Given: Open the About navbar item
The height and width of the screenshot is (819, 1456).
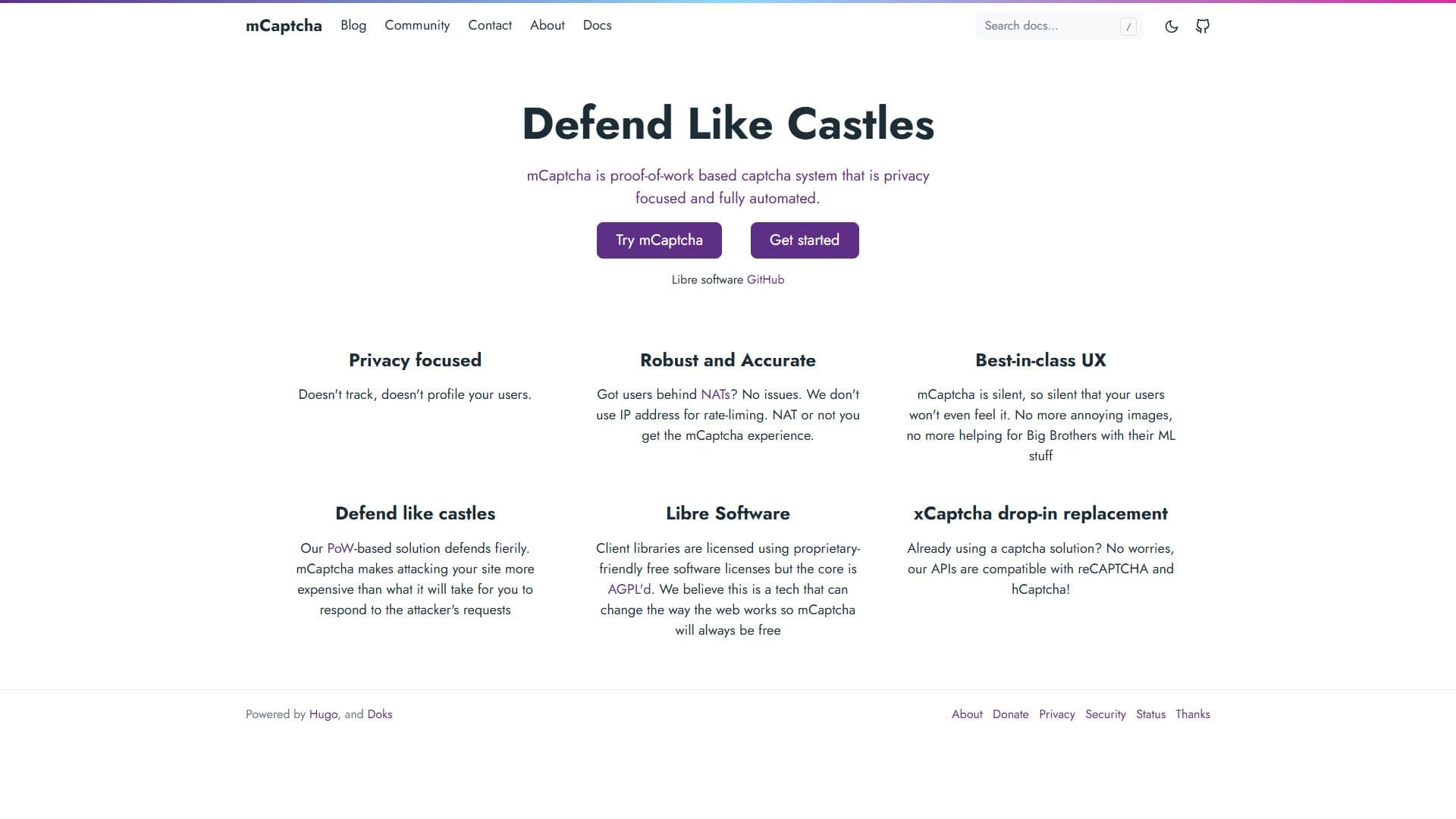Looking at the screenshot, I should [548, 25].
